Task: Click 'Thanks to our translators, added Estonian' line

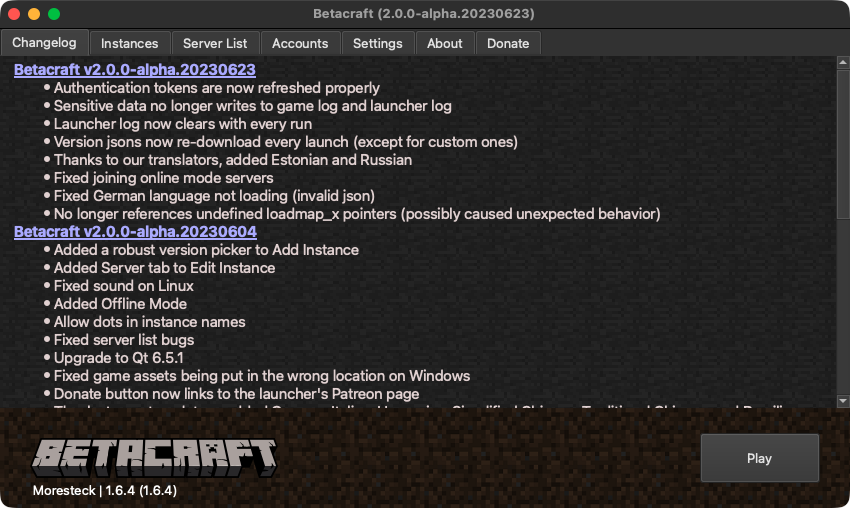Action: point(233,160)
